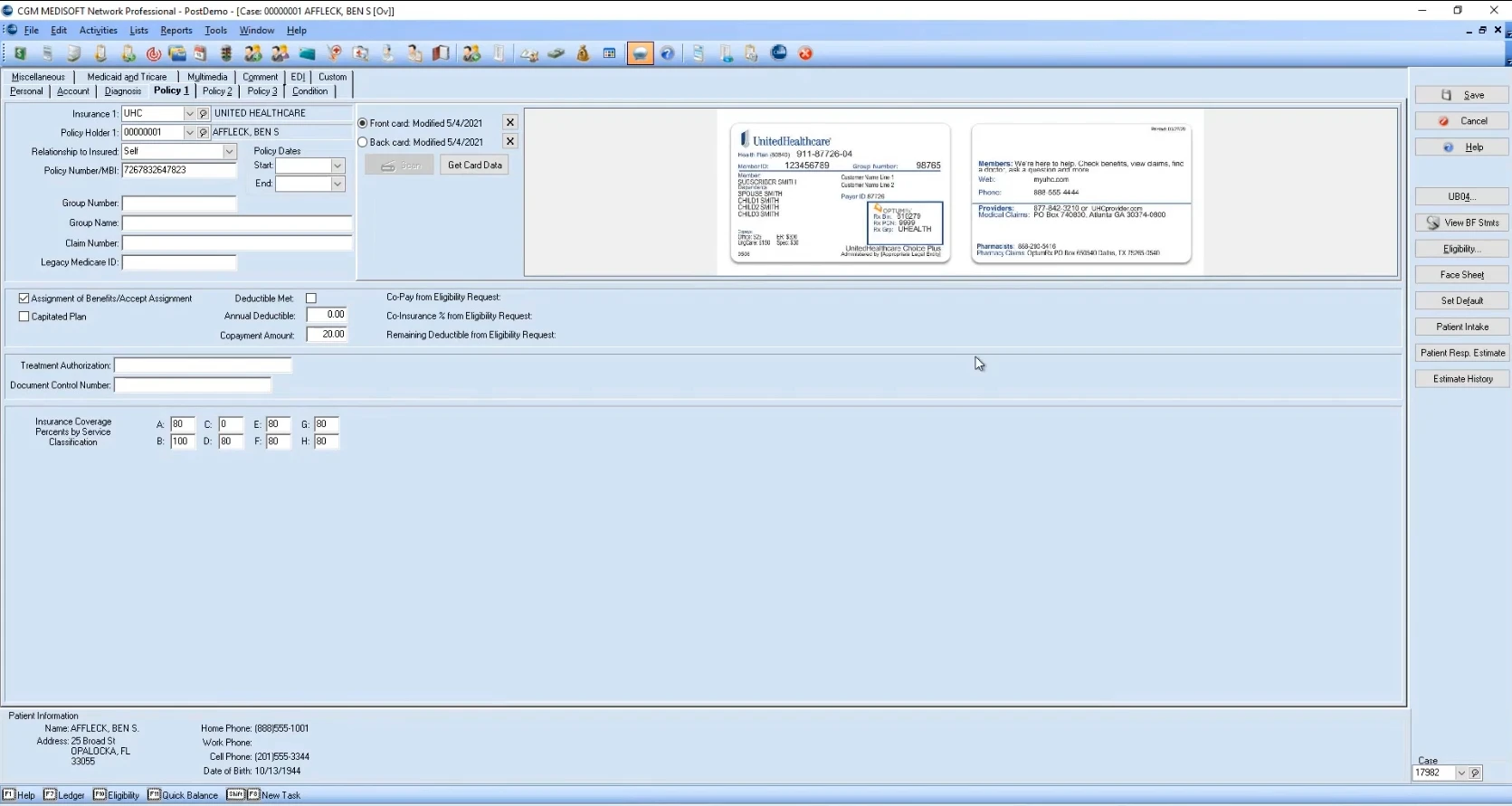Viewport: 1512px width, 806px height.
Task: Click the traffic light toolbar icon
Action: coord(226,53)
